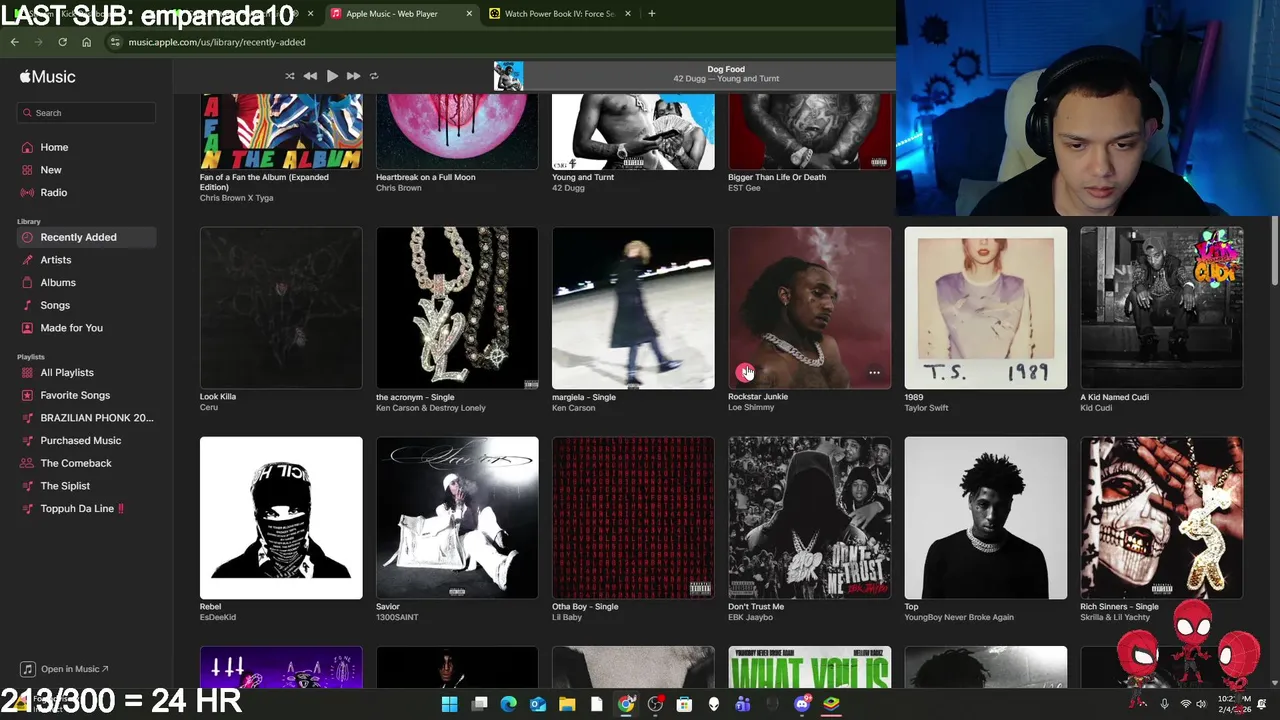This screenshot has height=720, width=1280.
Task: Open A Kid Named Cudi cover
Action: point(1162,308)
